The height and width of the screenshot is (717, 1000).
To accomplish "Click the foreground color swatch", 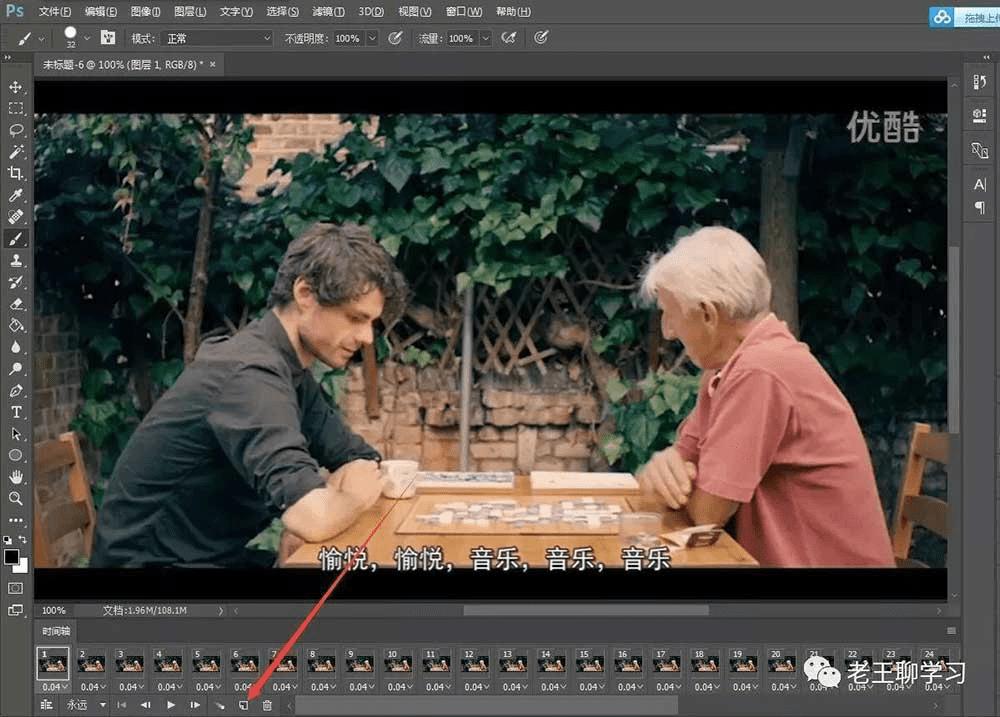I will coord(11,557).
